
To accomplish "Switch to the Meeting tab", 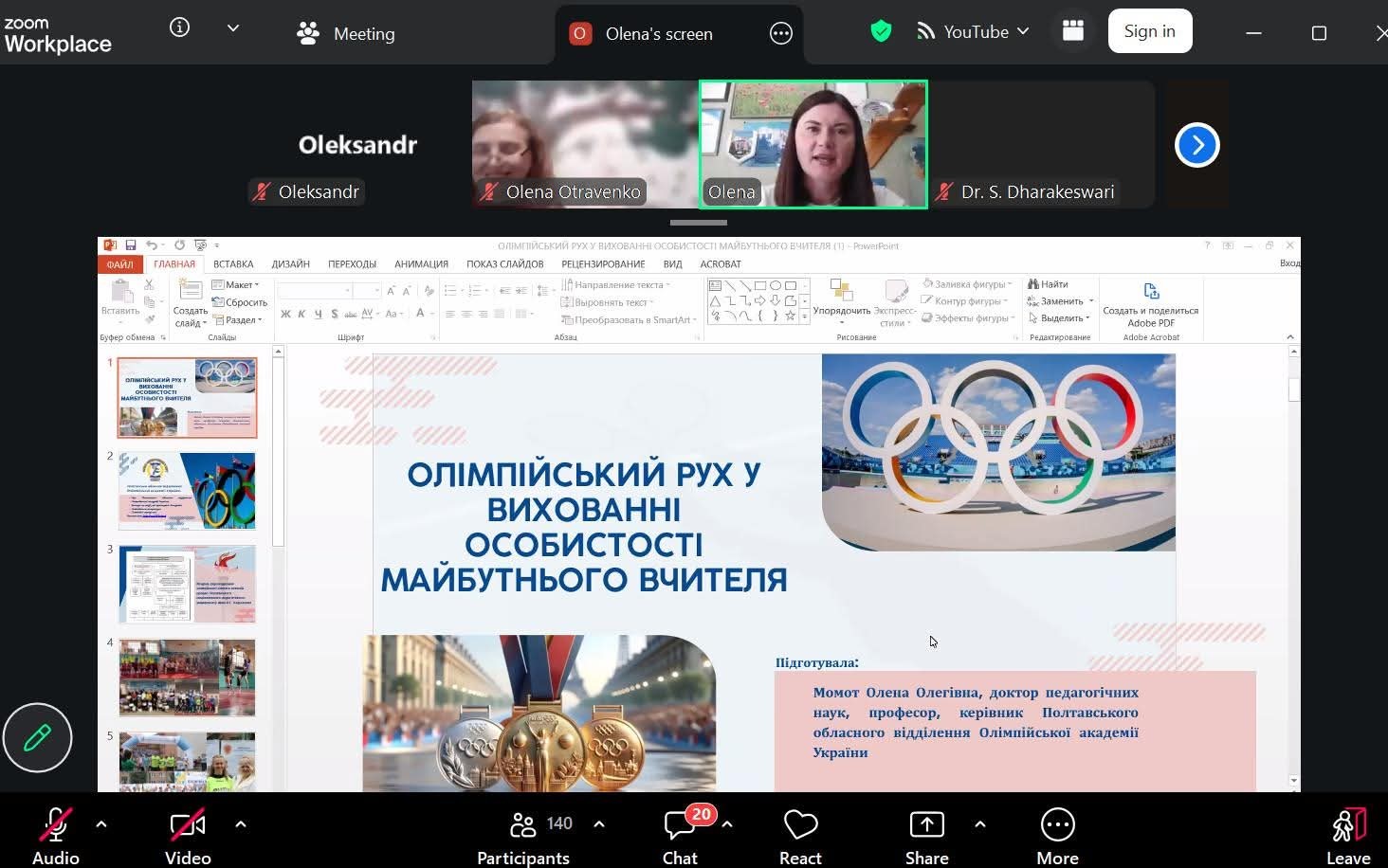I will 346,34.
